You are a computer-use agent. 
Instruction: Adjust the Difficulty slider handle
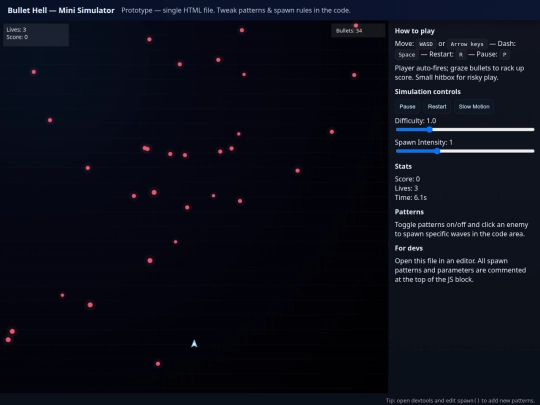coord(429,129)
